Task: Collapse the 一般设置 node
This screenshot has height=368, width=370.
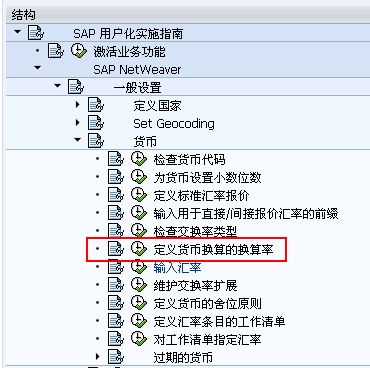Action: click(x=57, y=86)
